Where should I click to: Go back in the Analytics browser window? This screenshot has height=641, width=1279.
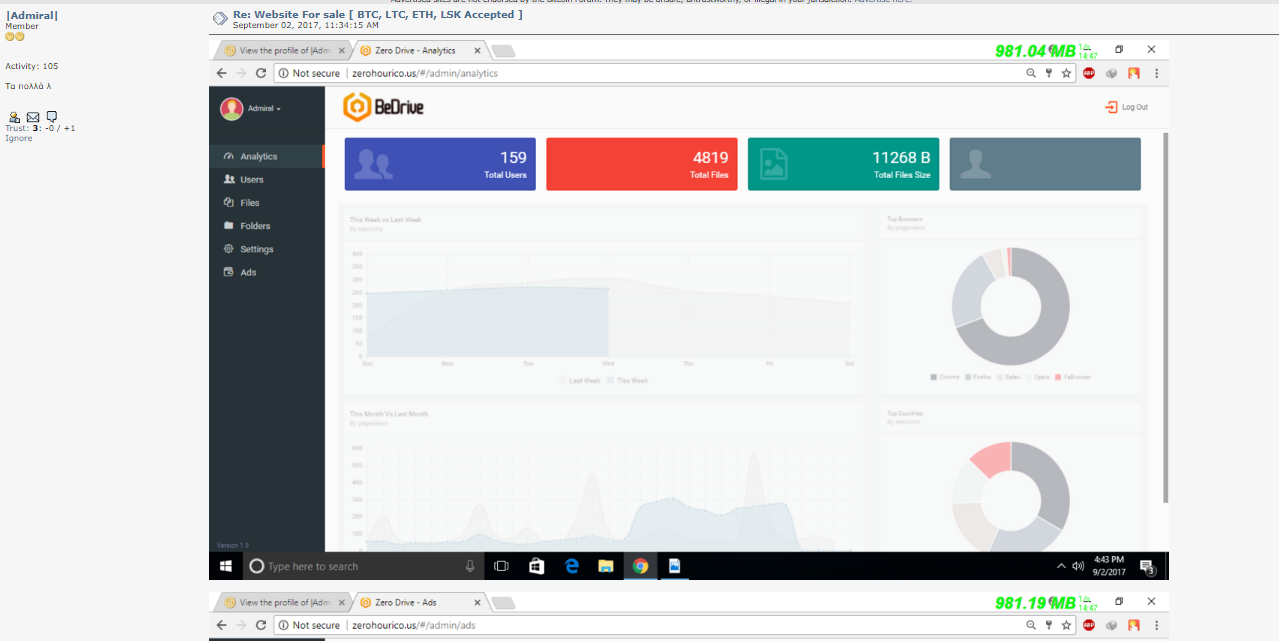[x=222, y=73]
